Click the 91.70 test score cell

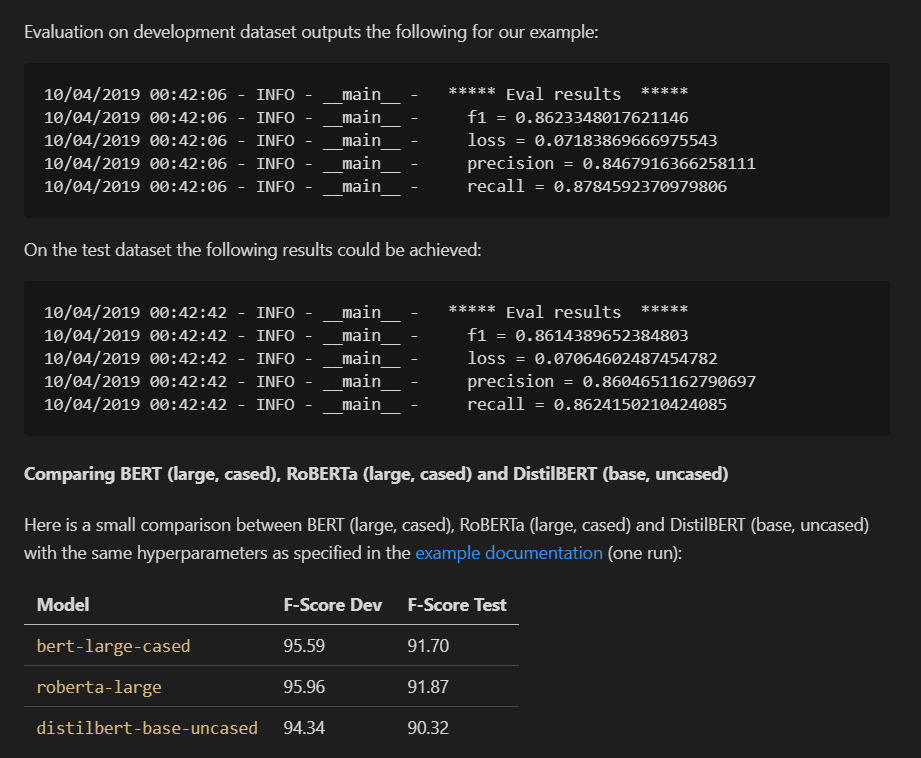[428, 646]
